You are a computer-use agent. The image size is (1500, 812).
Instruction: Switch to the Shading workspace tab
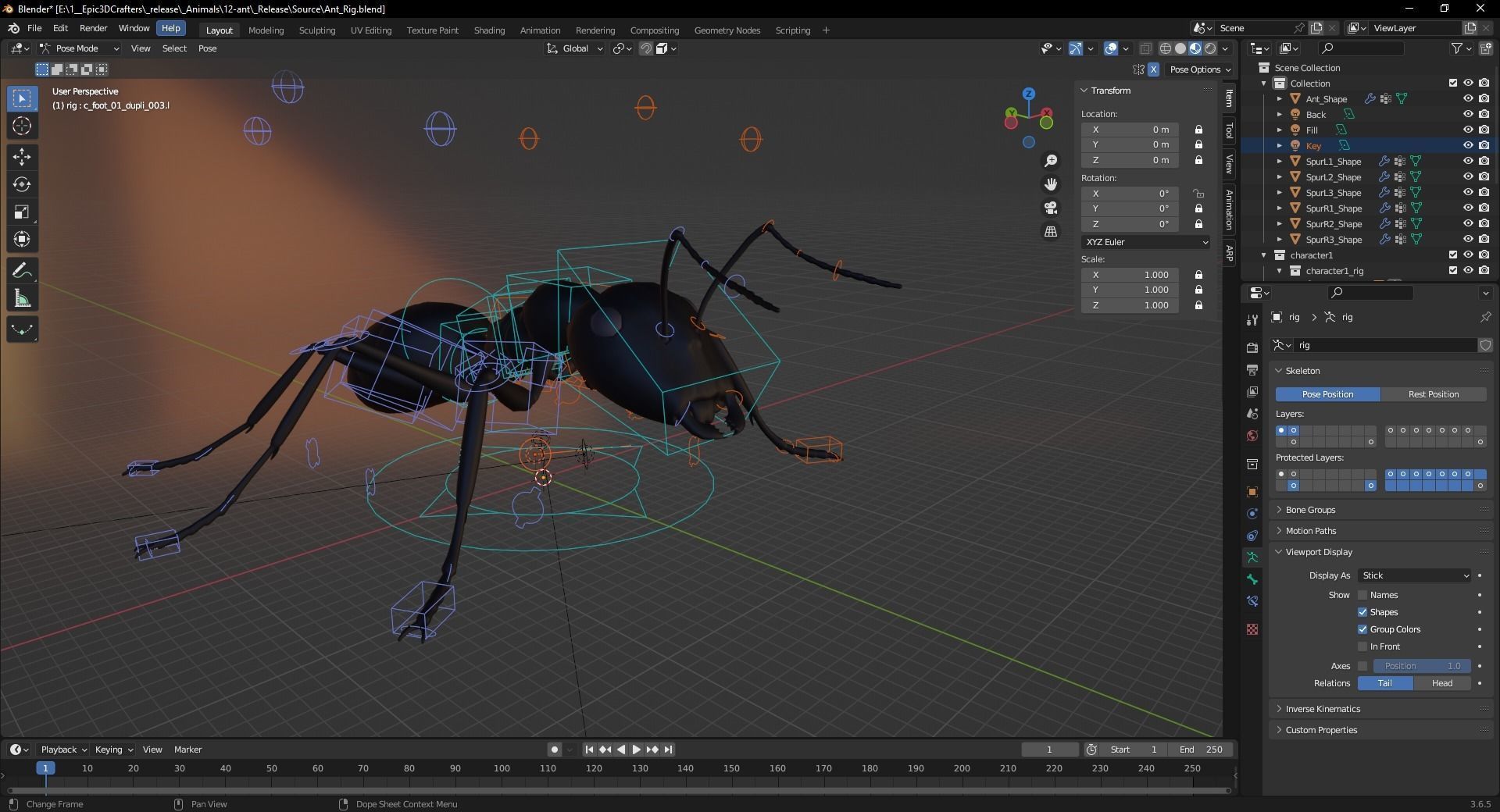[489, 30]
